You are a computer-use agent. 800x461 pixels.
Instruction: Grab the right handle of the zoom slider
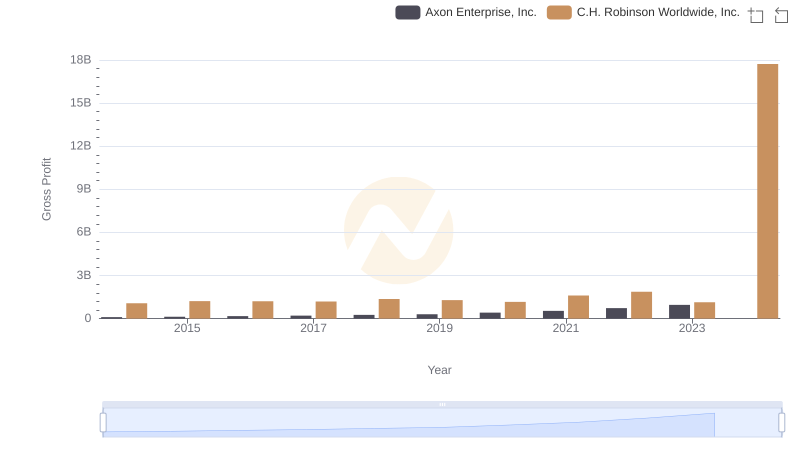click(x=781, y=423)
